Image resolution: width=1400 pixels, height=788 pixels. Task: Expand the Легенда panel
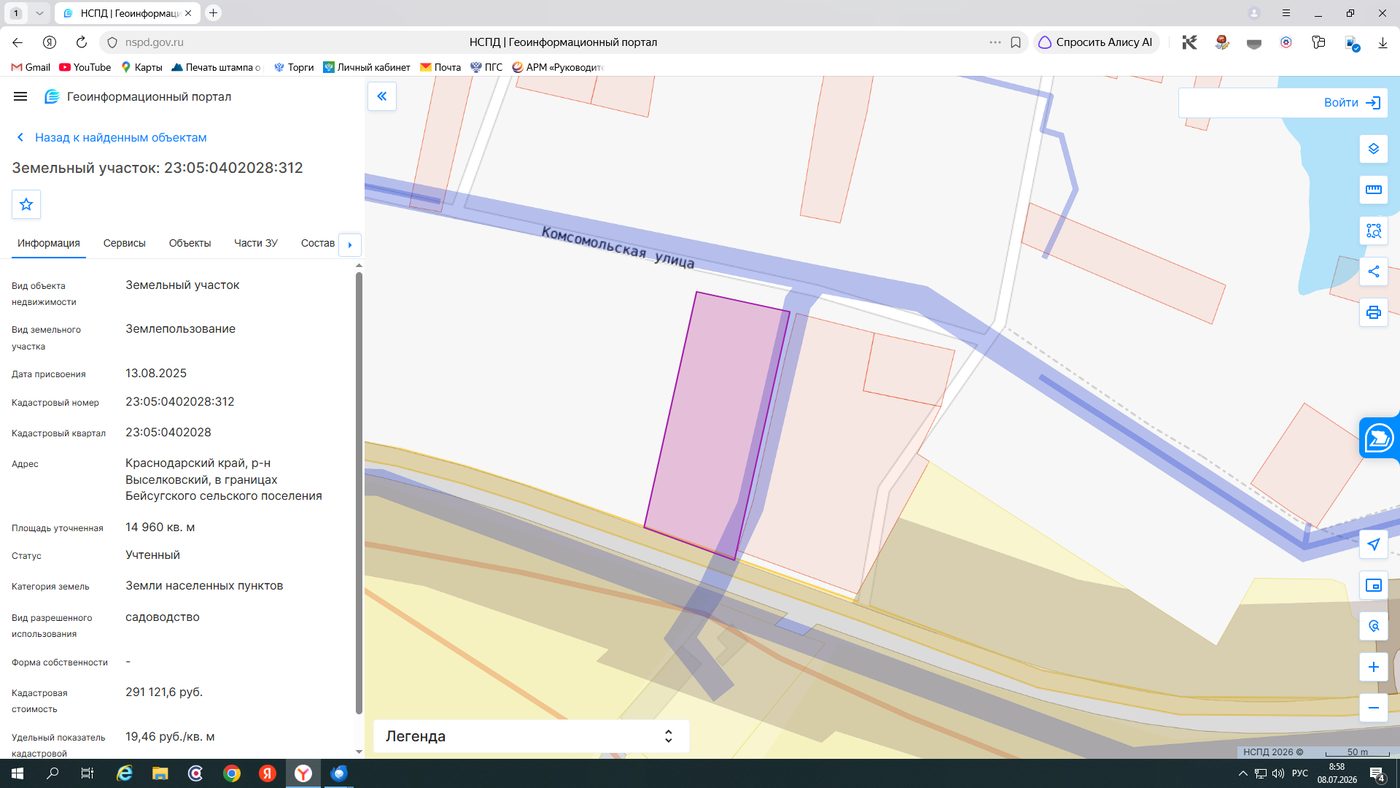531,736
